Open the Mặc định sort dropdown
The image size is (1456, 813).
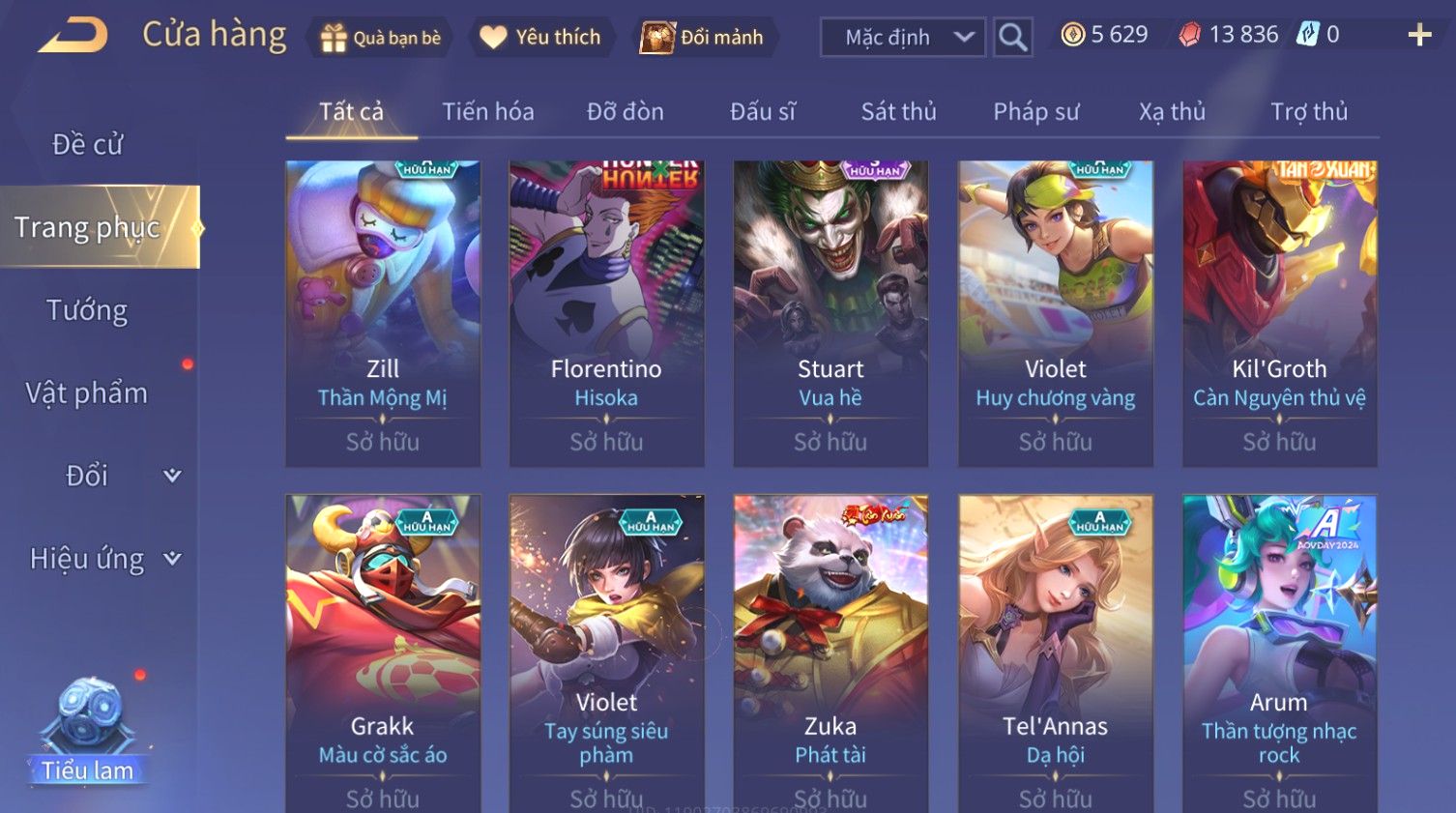pyautogui.click(x=903, y=38)
